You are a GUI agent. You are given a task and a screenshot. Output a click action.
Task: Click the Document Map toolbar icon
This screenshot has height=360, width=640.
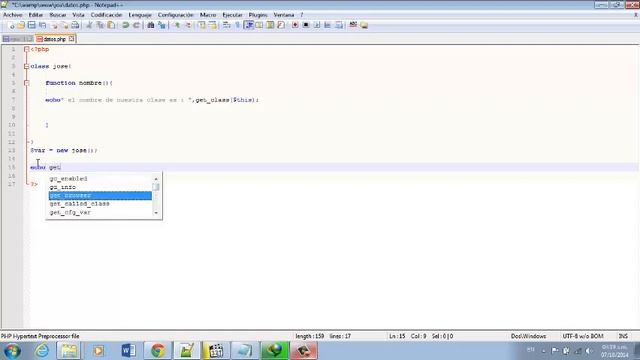pyautogui.click(x=270, y=25)
